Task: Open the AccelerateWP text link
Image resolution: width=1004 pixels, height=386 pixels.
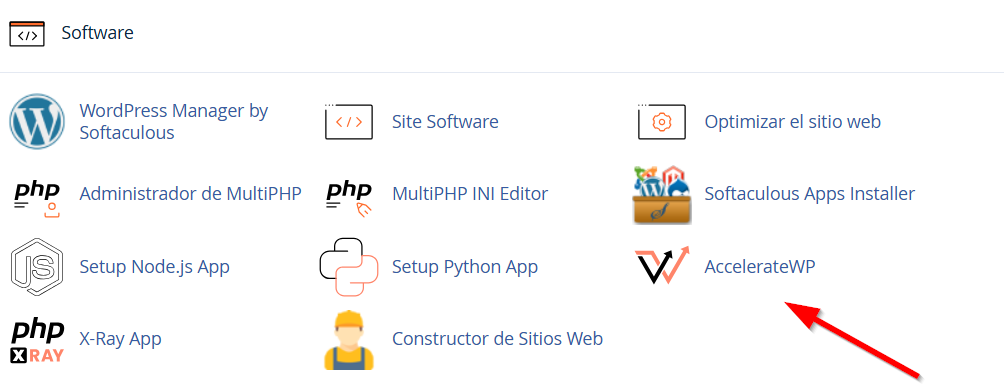Action: (760, 266)
